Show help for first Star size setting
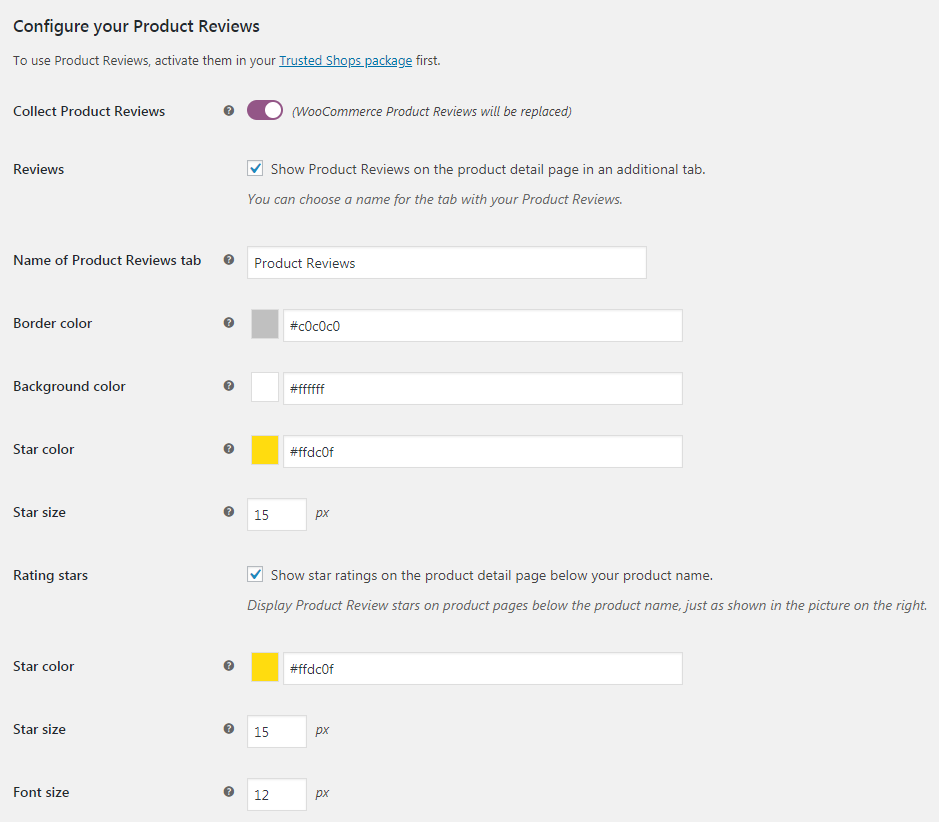 click(229, 511)
